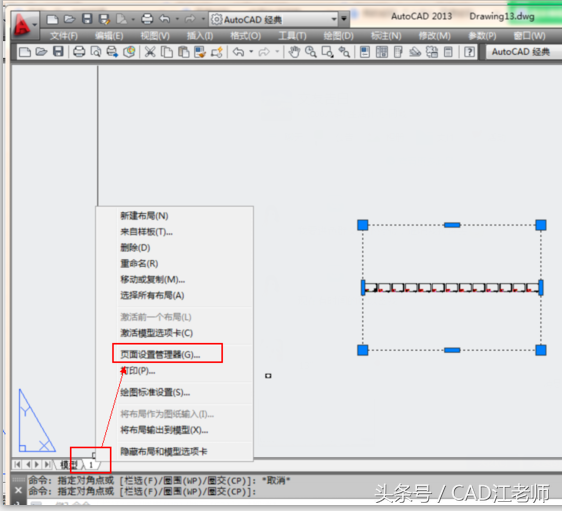Click Save As in the quick access toolbar
The height and width of the screenshot is (511, 562).
coord(104,19)
